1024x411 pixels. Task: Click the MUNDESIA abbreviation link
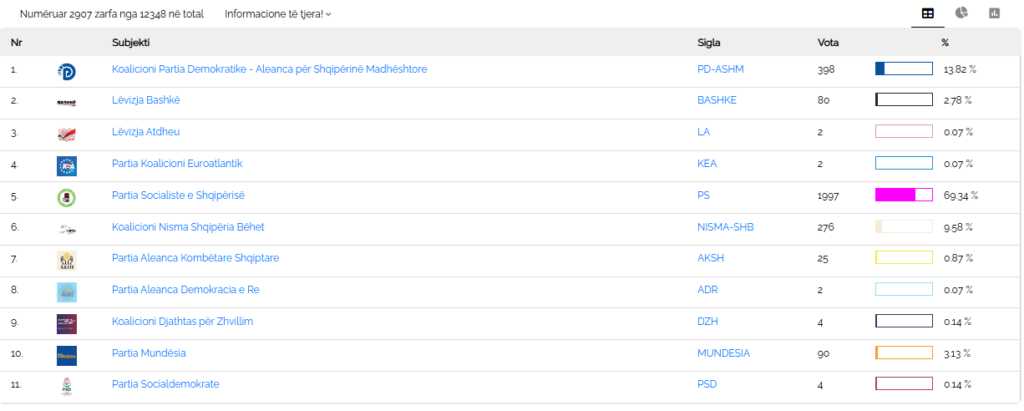pos(722,353)
